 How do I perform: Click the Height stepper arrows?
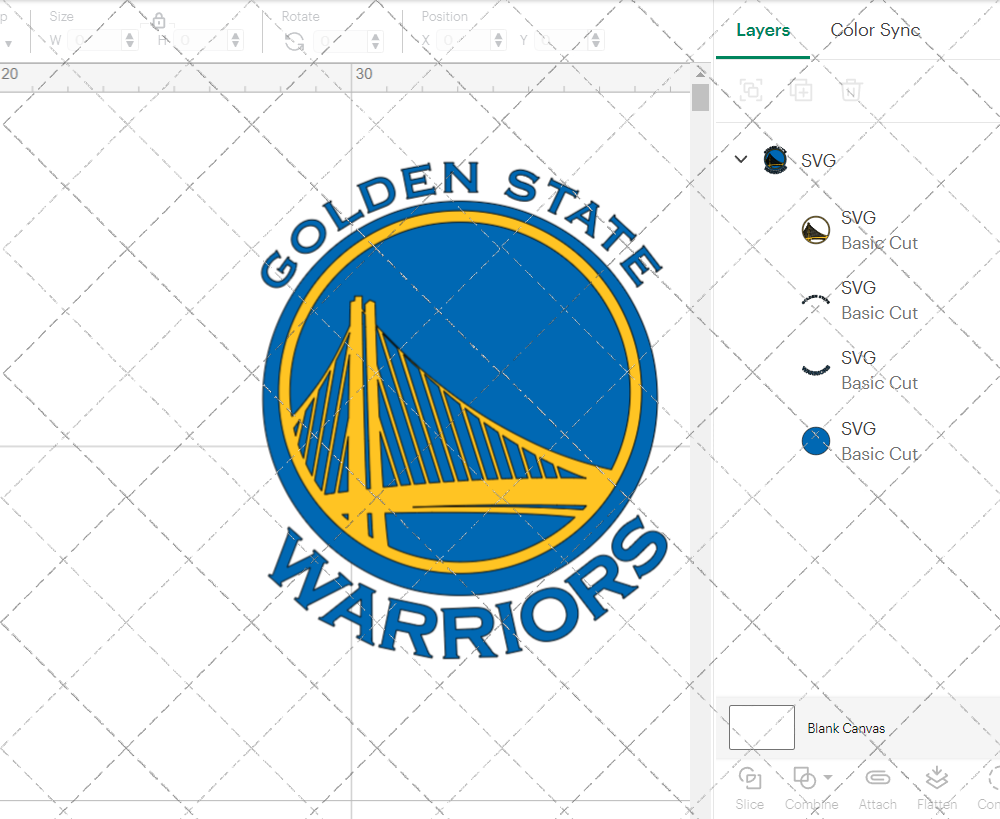tap(235, 41)
